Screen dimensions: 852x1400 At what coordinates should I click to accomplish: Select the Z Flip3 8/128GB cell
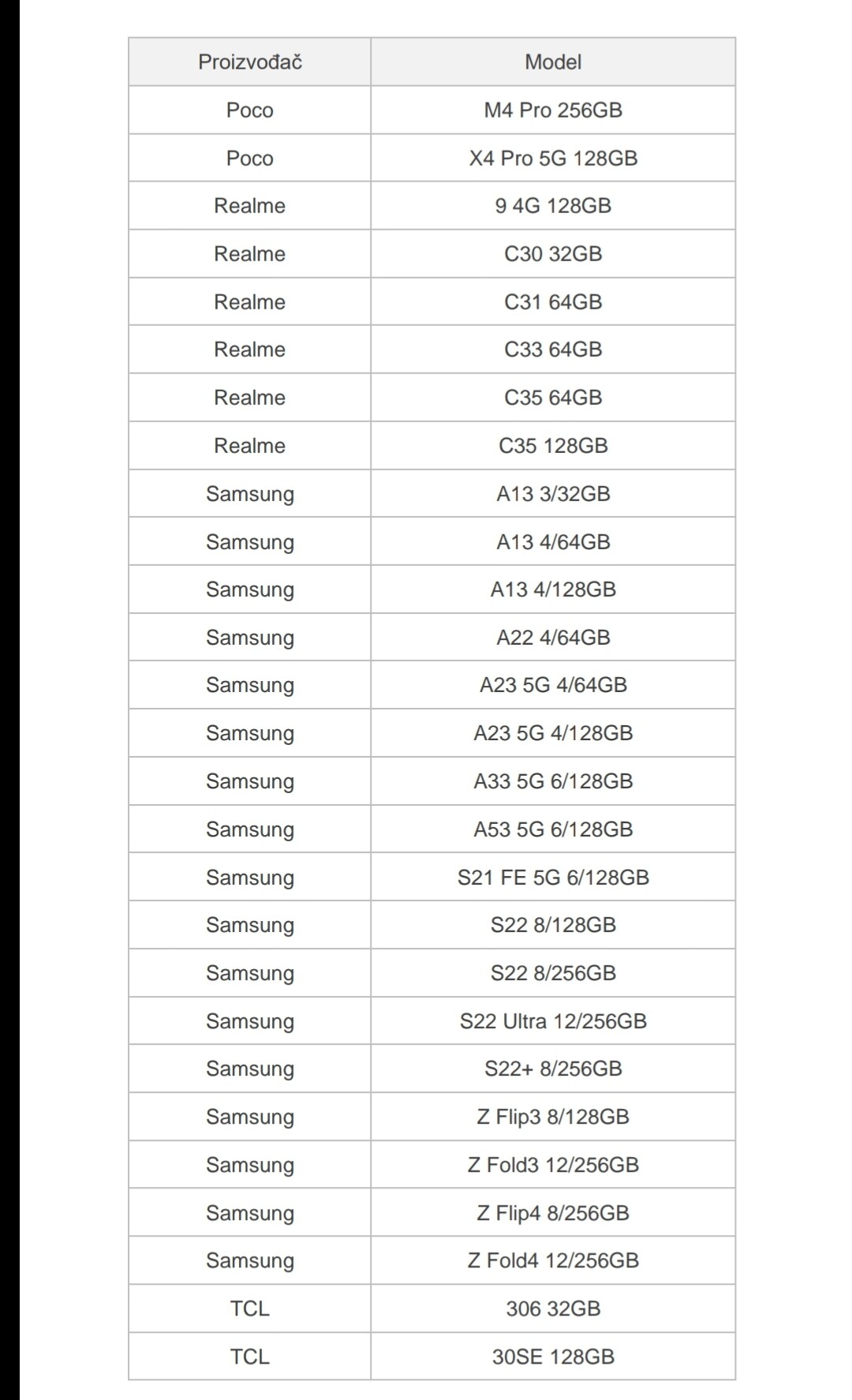pyautogui.click(x=553, y=1117)
